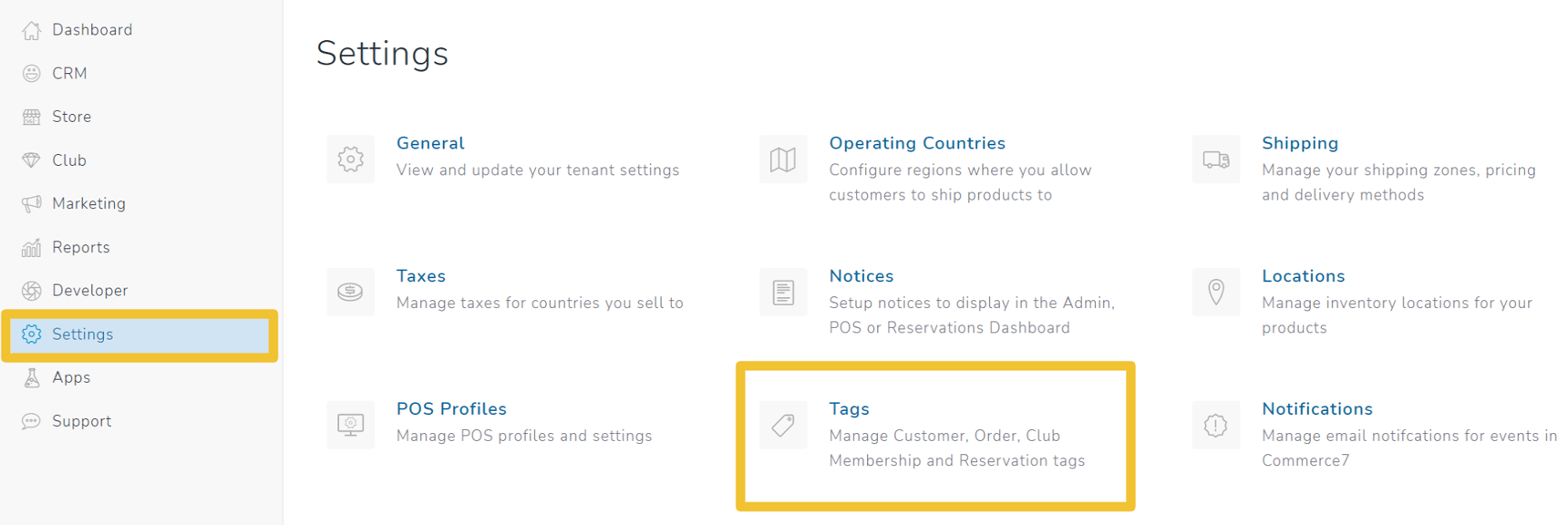
Task: Open the Reports bar chart icon
Action: pos(32,247)
